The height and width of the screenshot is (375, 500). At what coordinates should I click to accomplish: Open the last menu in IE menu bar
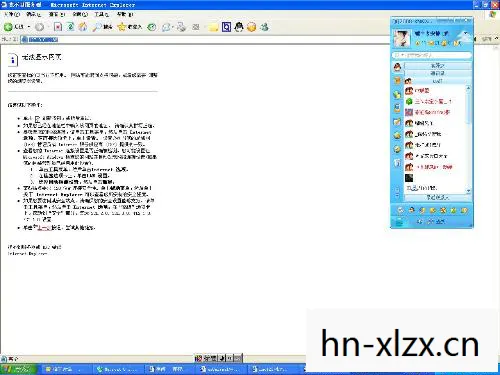(125, 14)
